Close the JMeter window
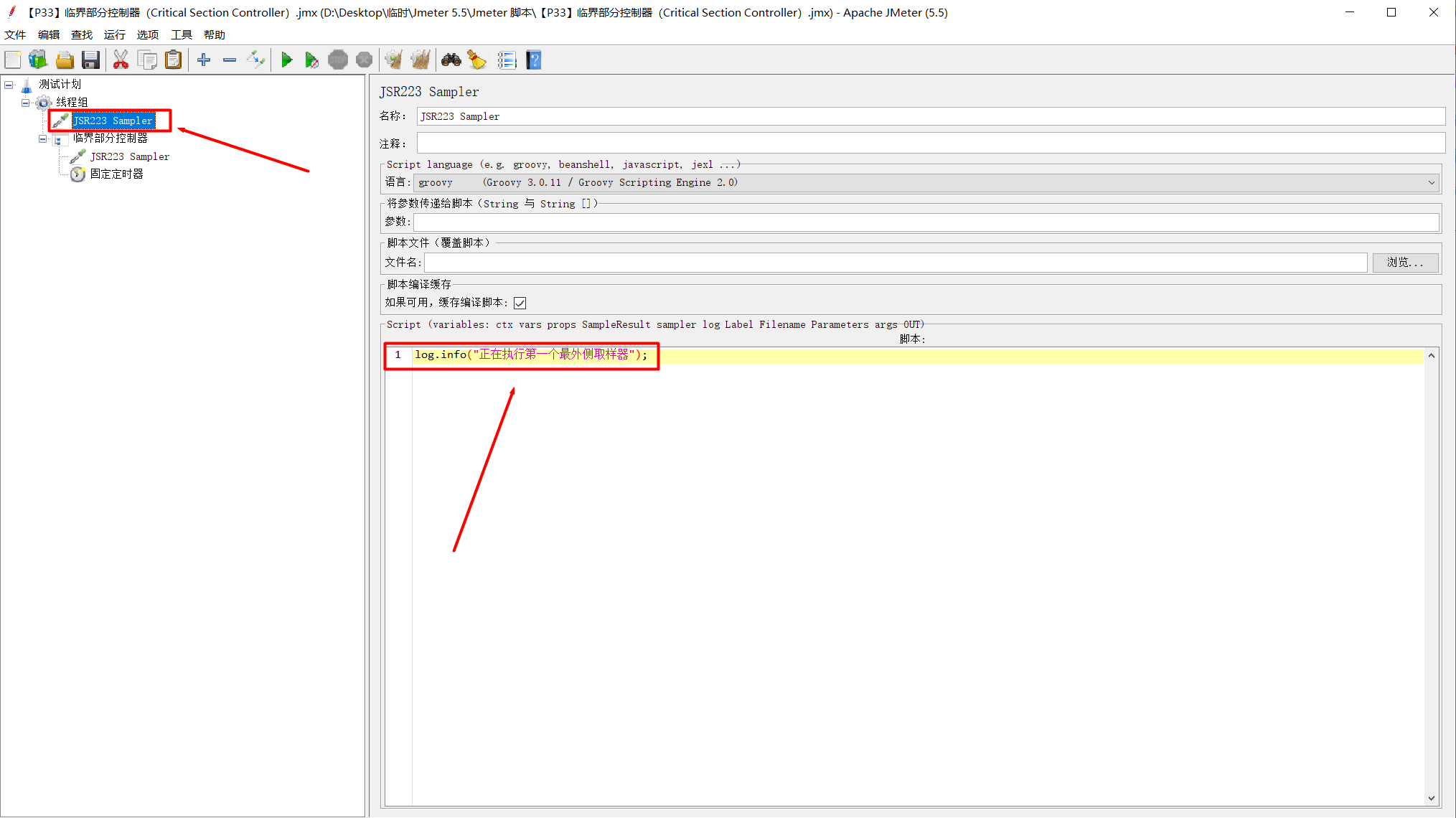Screen dimensions: 1456x818 point(1434,12)
